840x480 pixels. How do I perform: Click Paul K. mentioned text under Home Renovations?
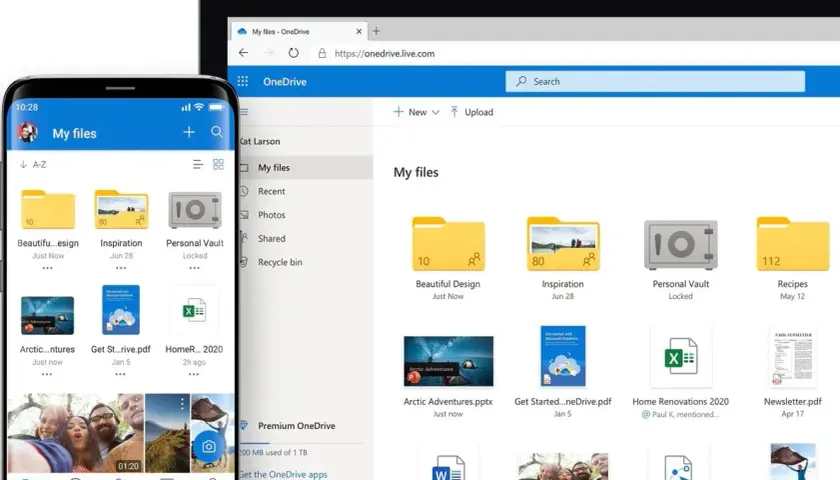(x=680, y=414)
